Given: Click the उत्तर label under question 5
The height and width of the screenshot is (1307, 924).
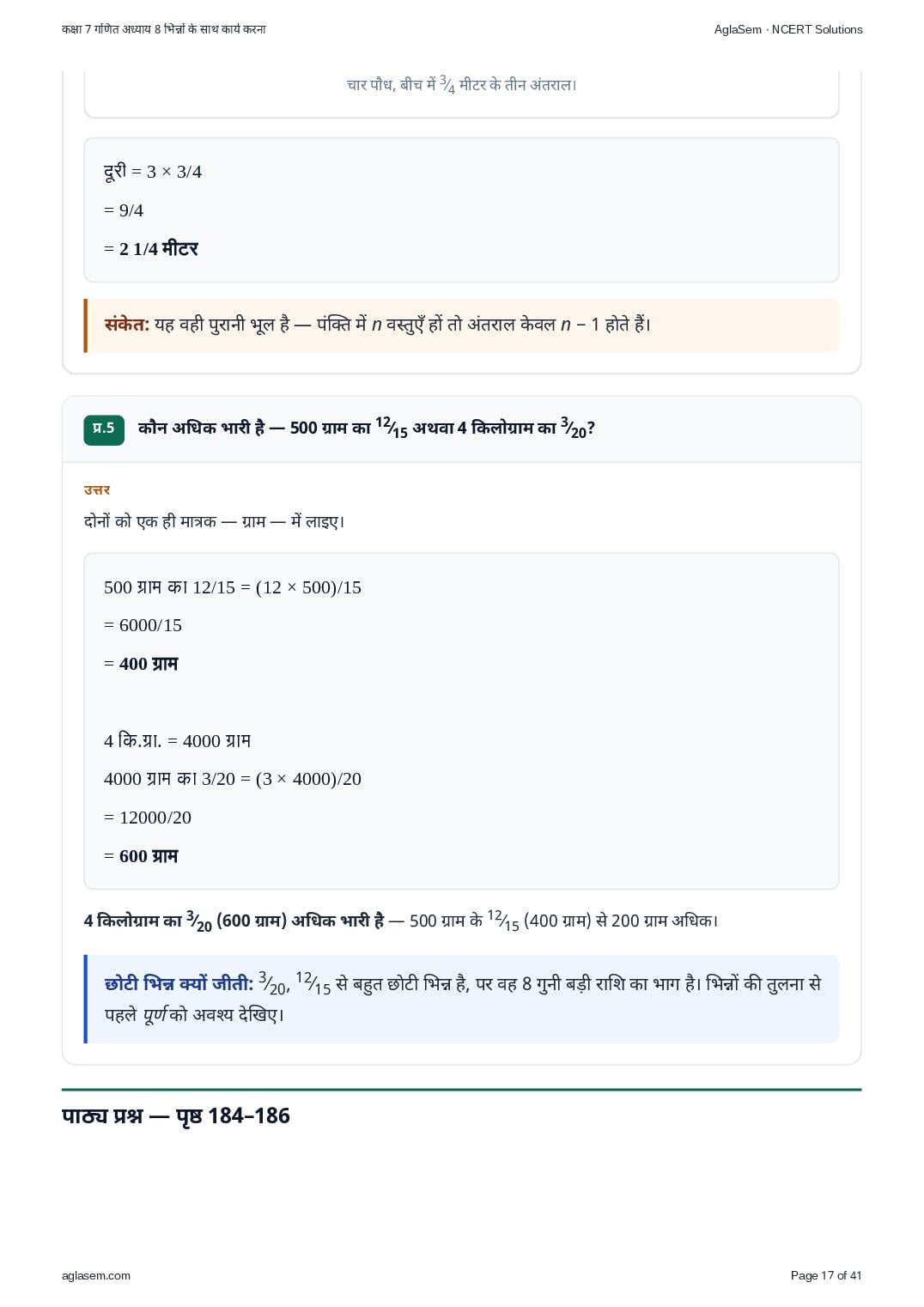Looking at the screenshot, I should coord(97,489).
